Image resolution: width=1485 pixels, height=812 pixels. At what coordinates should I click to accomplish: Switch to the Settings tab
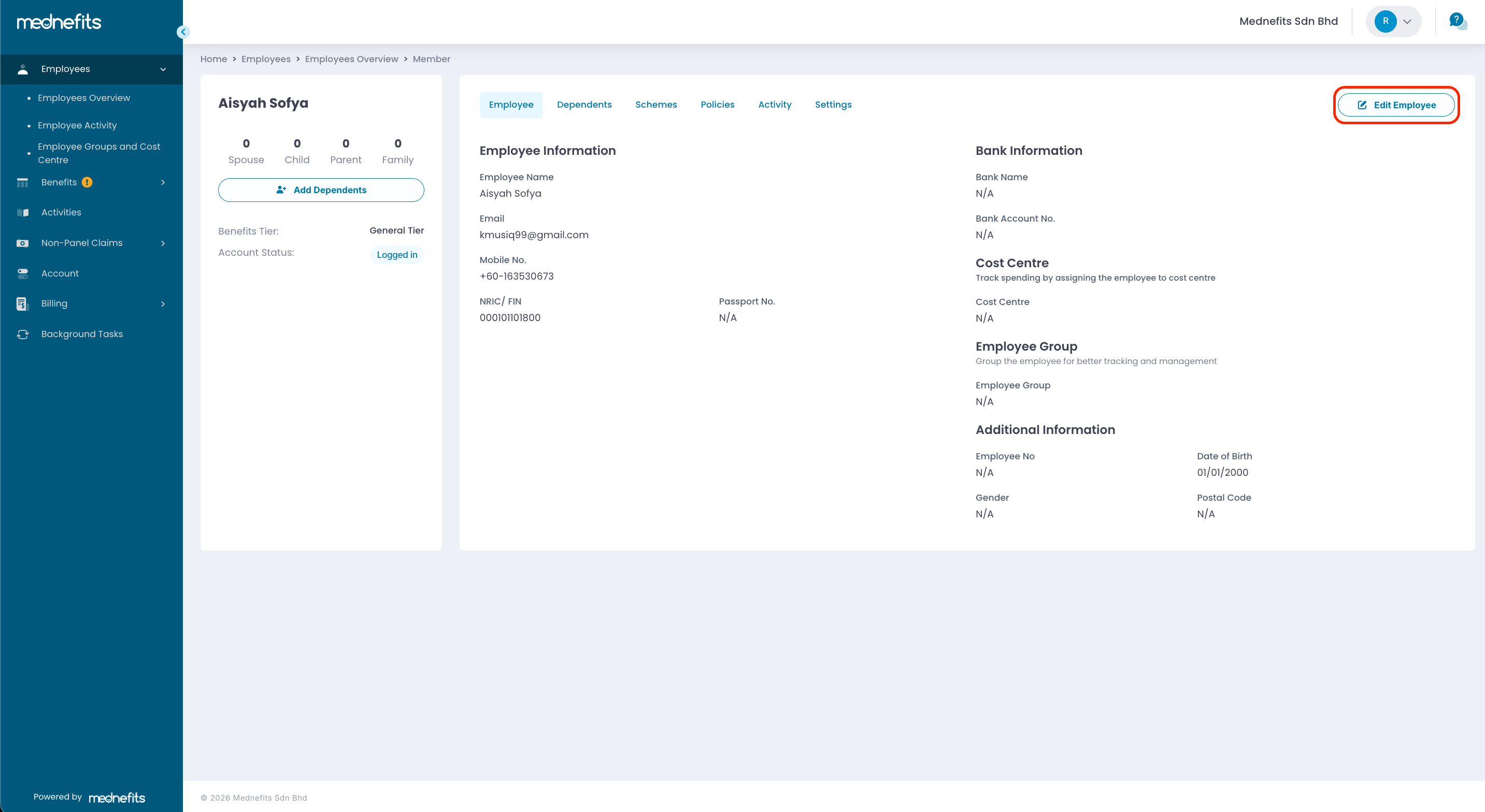pos(833,105)
